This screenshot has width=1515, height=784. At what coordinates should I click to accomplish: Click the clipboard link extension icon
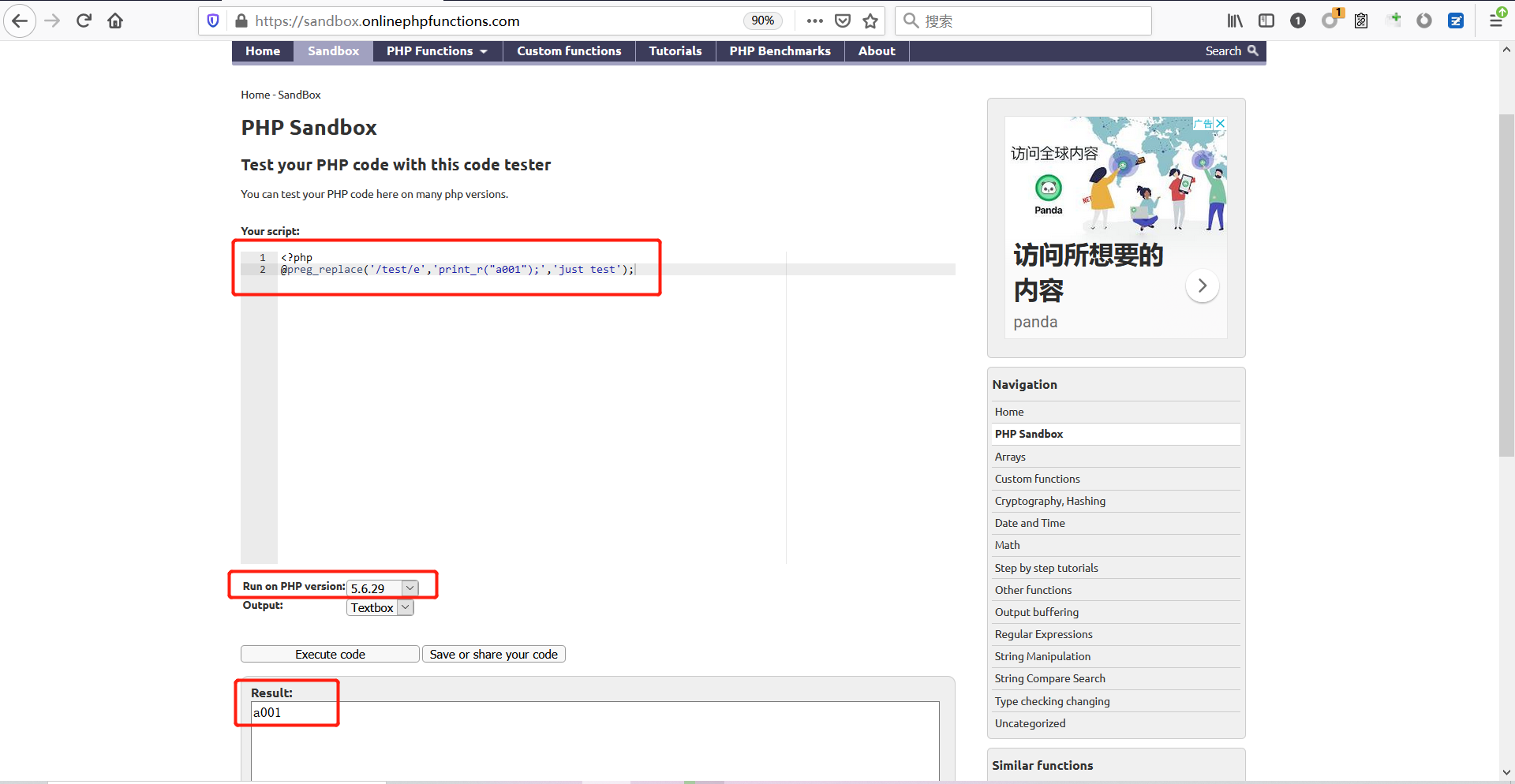pos(1360,21)
